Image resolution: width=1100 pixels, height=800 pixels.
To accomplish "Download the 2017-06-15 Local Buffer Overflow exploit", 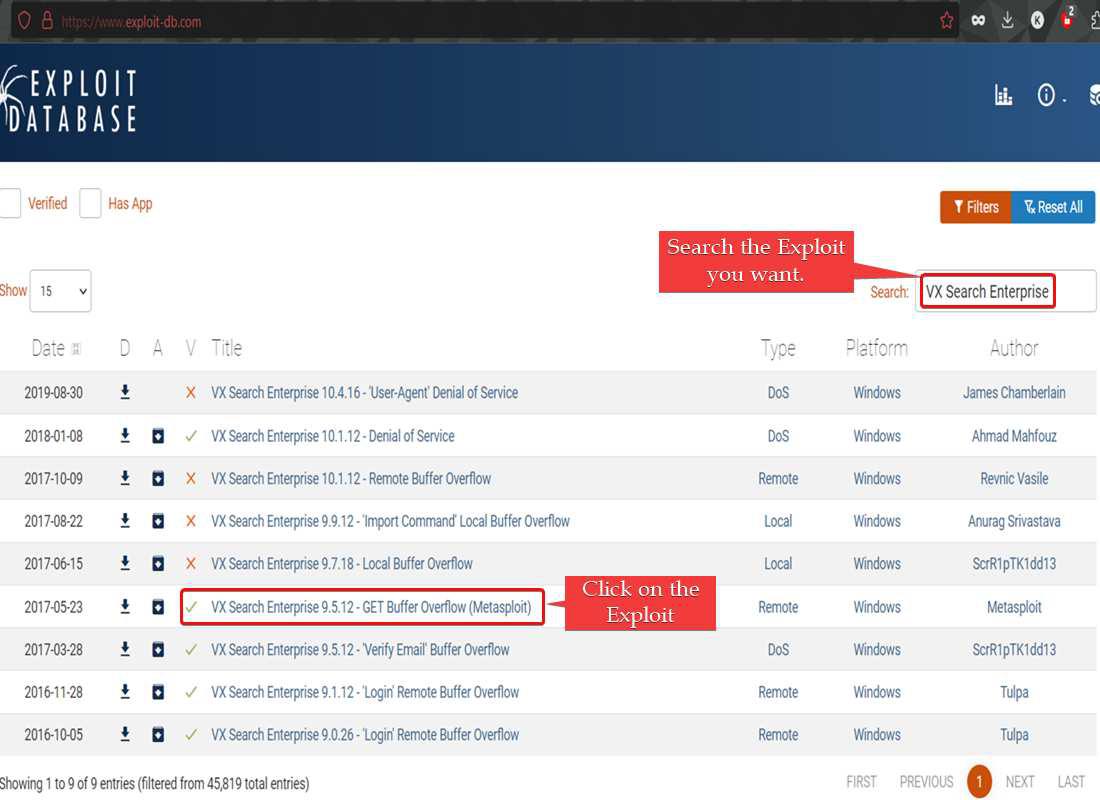I will (x=125, y=564).
